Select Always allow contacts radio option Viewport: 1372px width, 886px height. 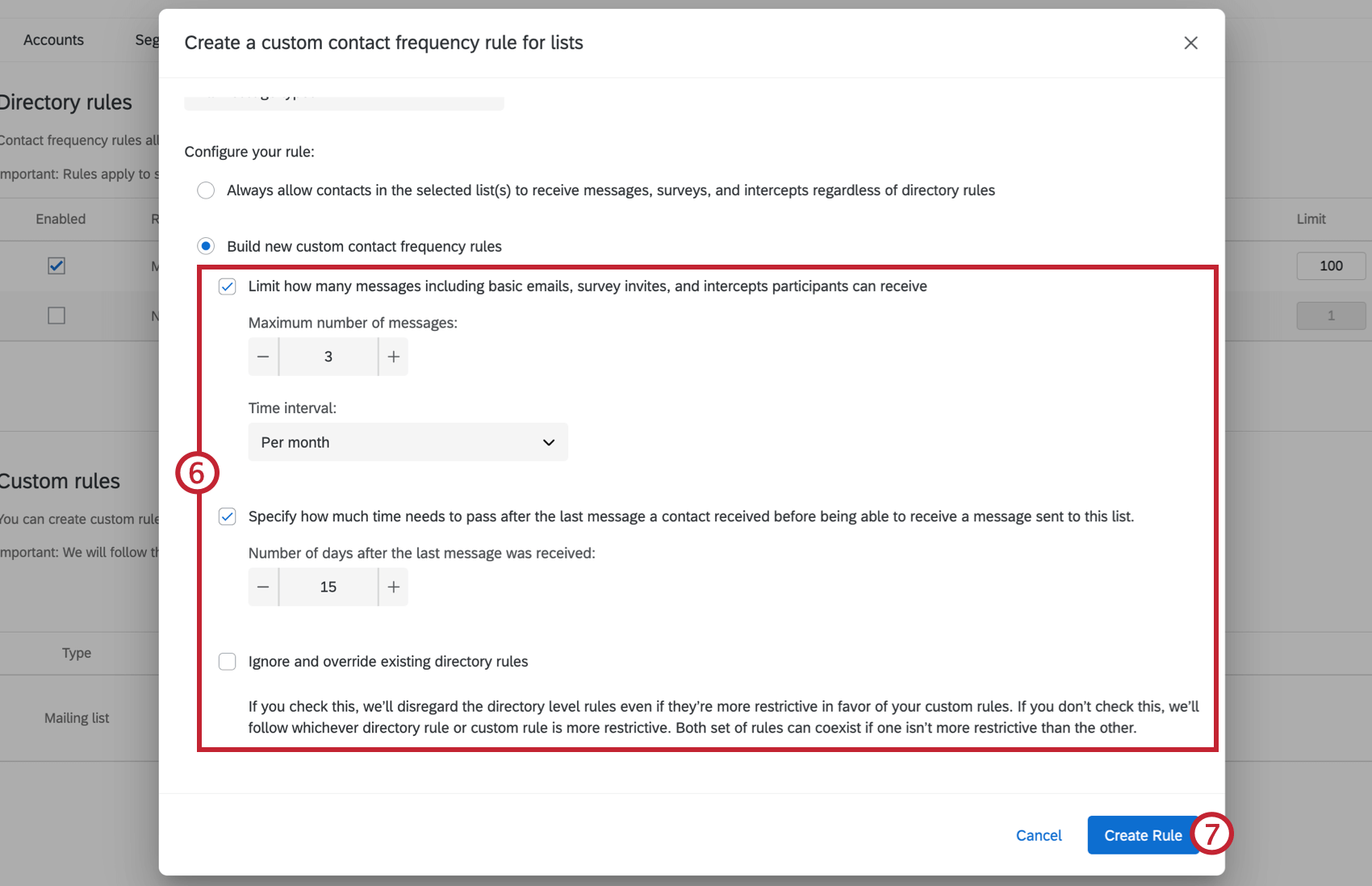tap(206, 190)
